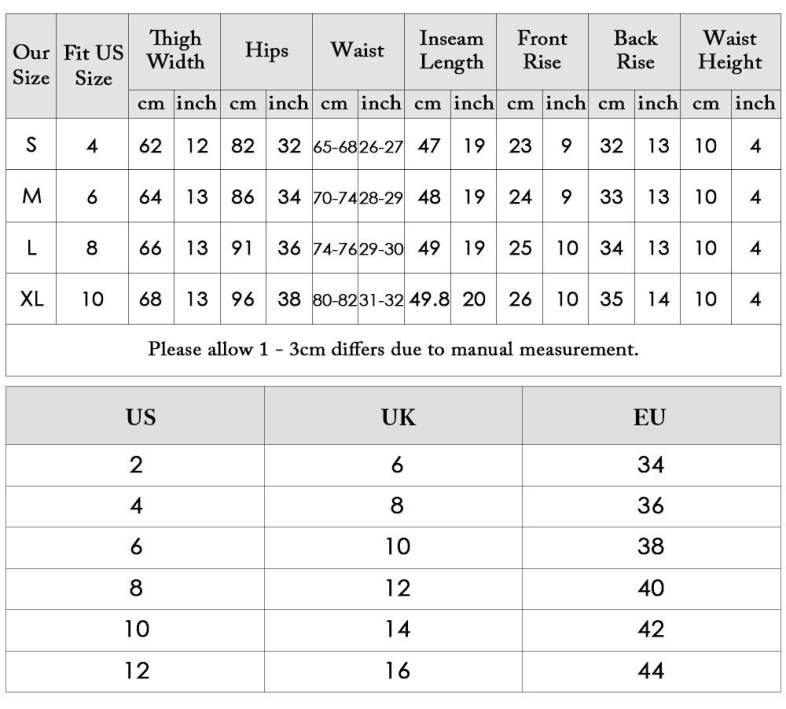Select the Waist Height column header
This screenshot has height=709, width=786.
tap(730, 51)
